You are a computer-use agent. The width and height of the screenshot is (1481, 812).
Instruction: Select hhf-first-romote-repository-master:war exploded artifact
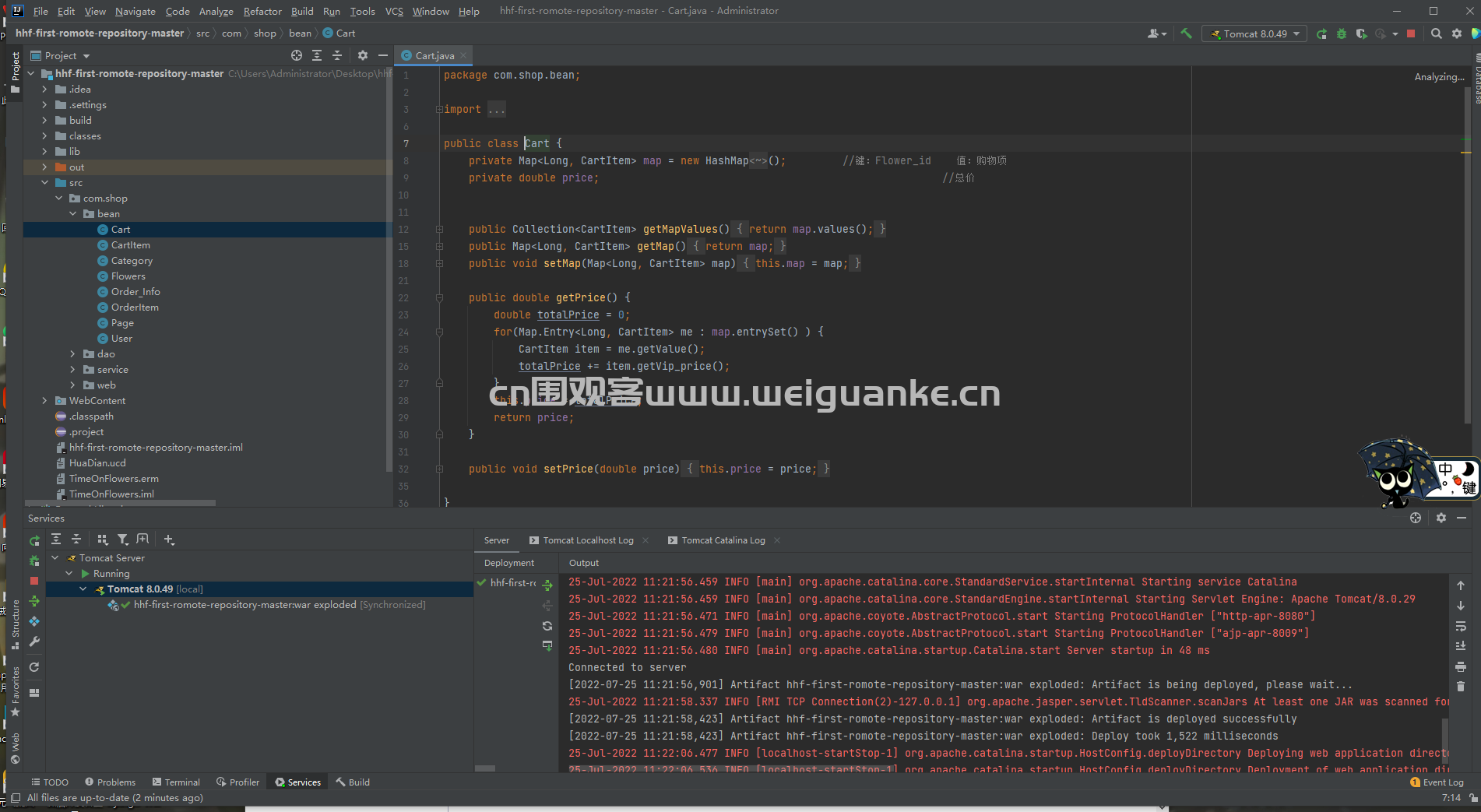(244, 605)
